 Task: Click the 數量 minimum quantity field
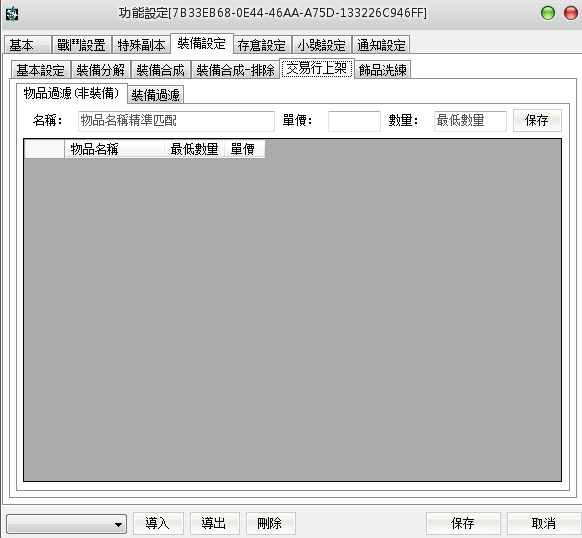point(470,121)
